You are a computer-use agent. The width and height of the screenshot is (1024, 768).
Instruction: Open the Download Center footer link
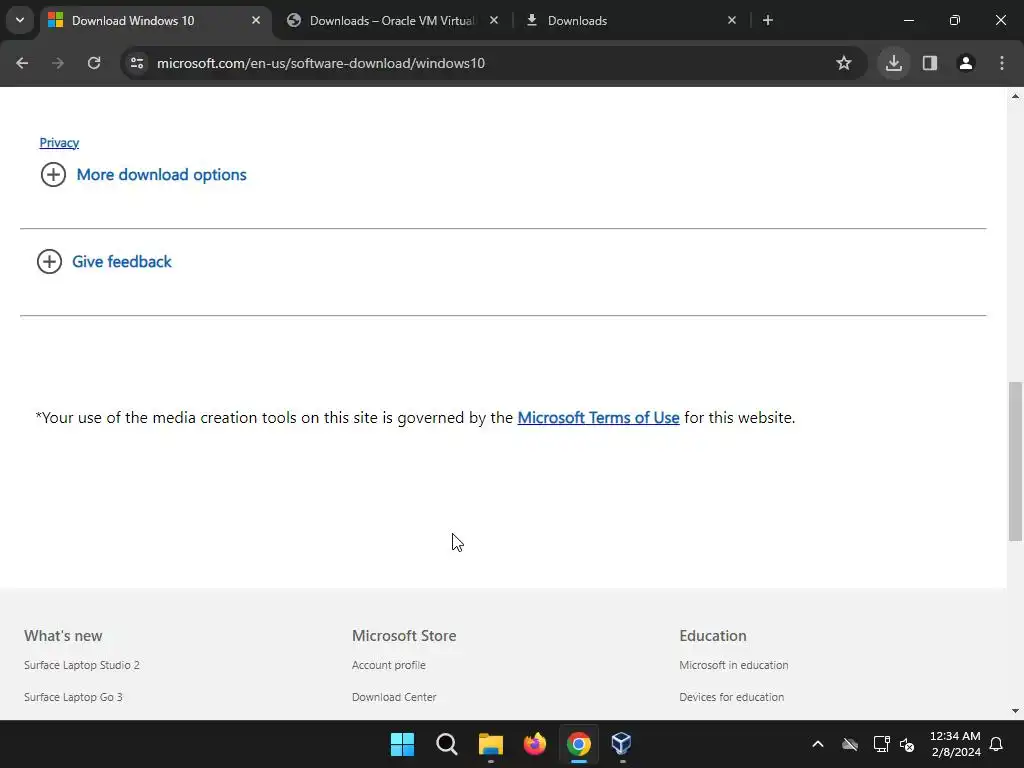(394, 697)
